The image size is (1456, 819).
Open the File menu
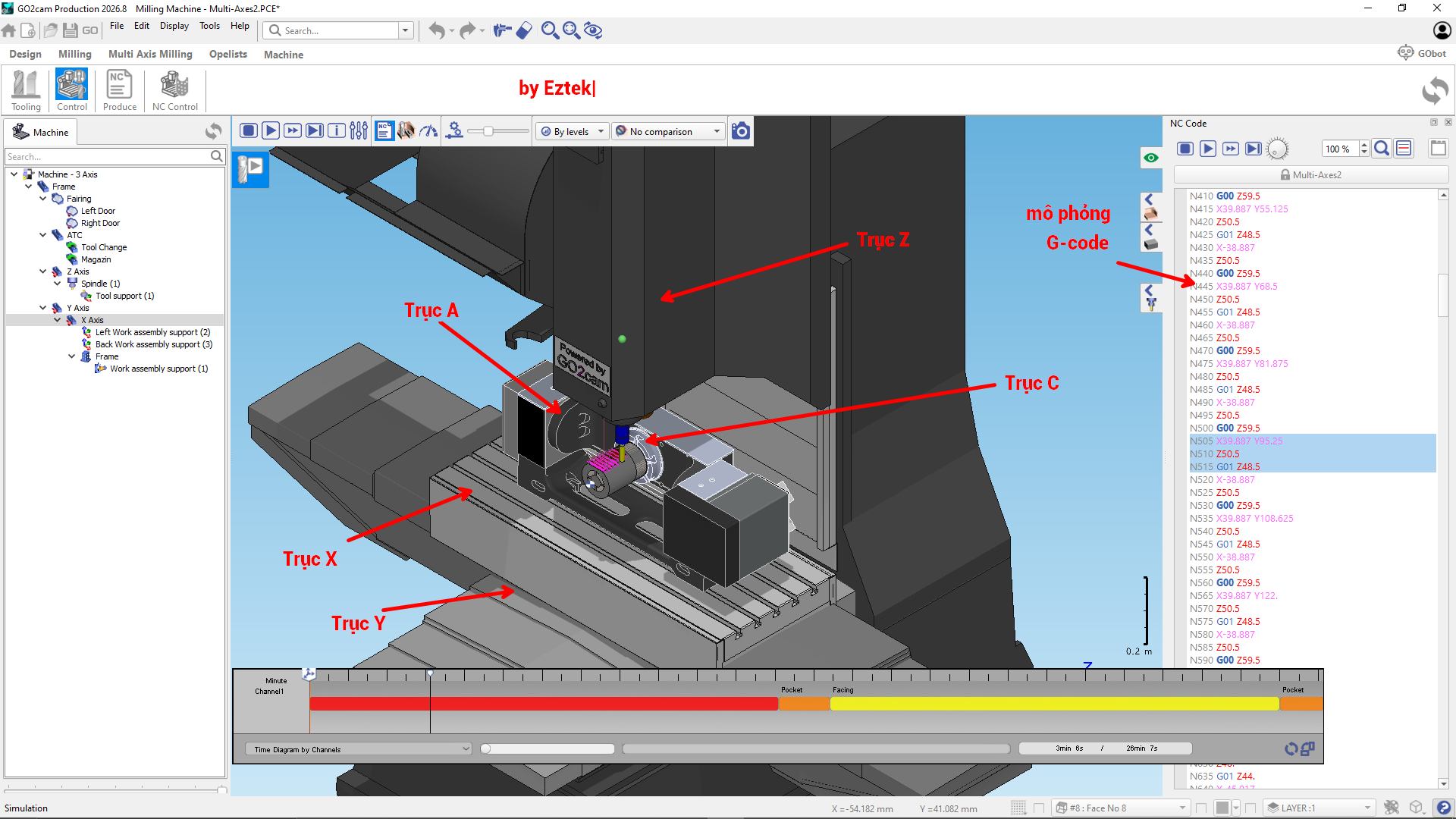tap(117, 26)
